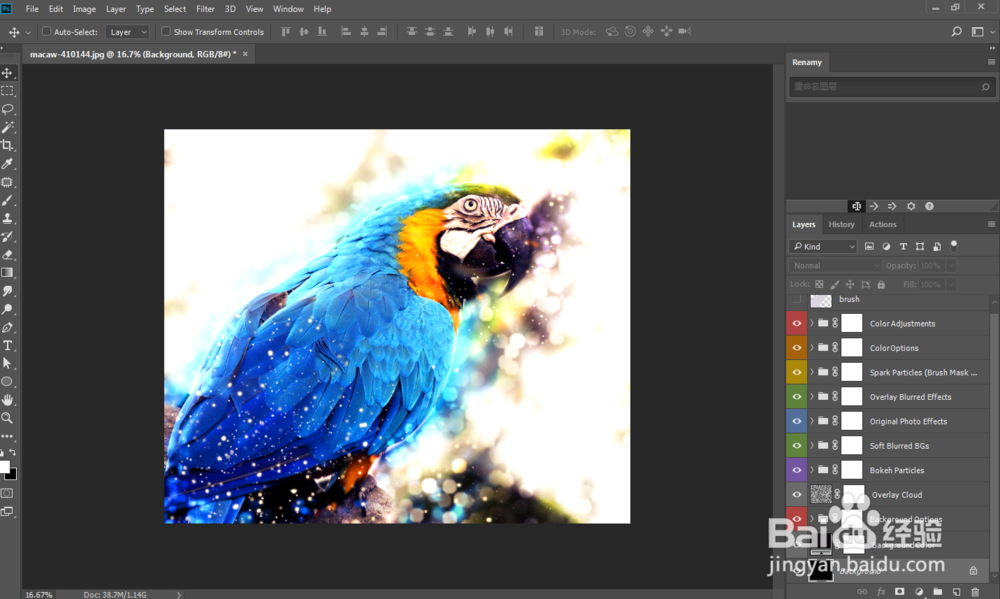1000x599 pixels.
Task: Hide the Spark Particles group
Action: pos(797,372)
